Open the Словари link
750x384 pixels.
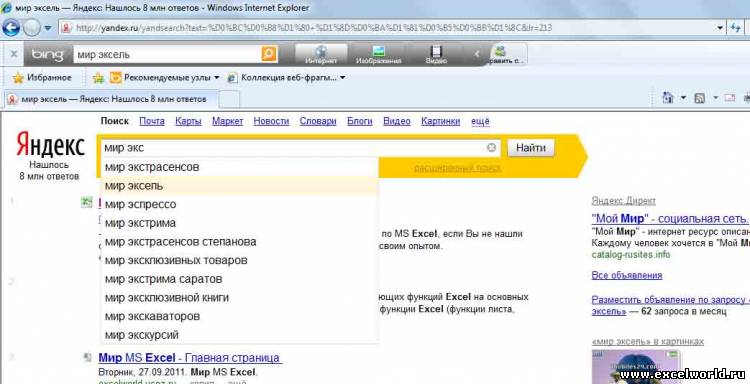pos(318,121)
